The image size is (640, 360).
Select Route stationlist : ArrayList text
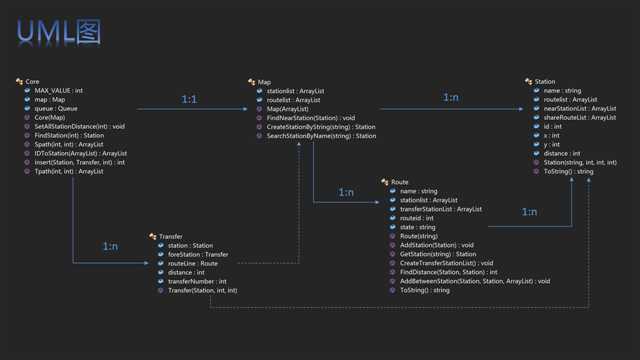click(429, 200)
